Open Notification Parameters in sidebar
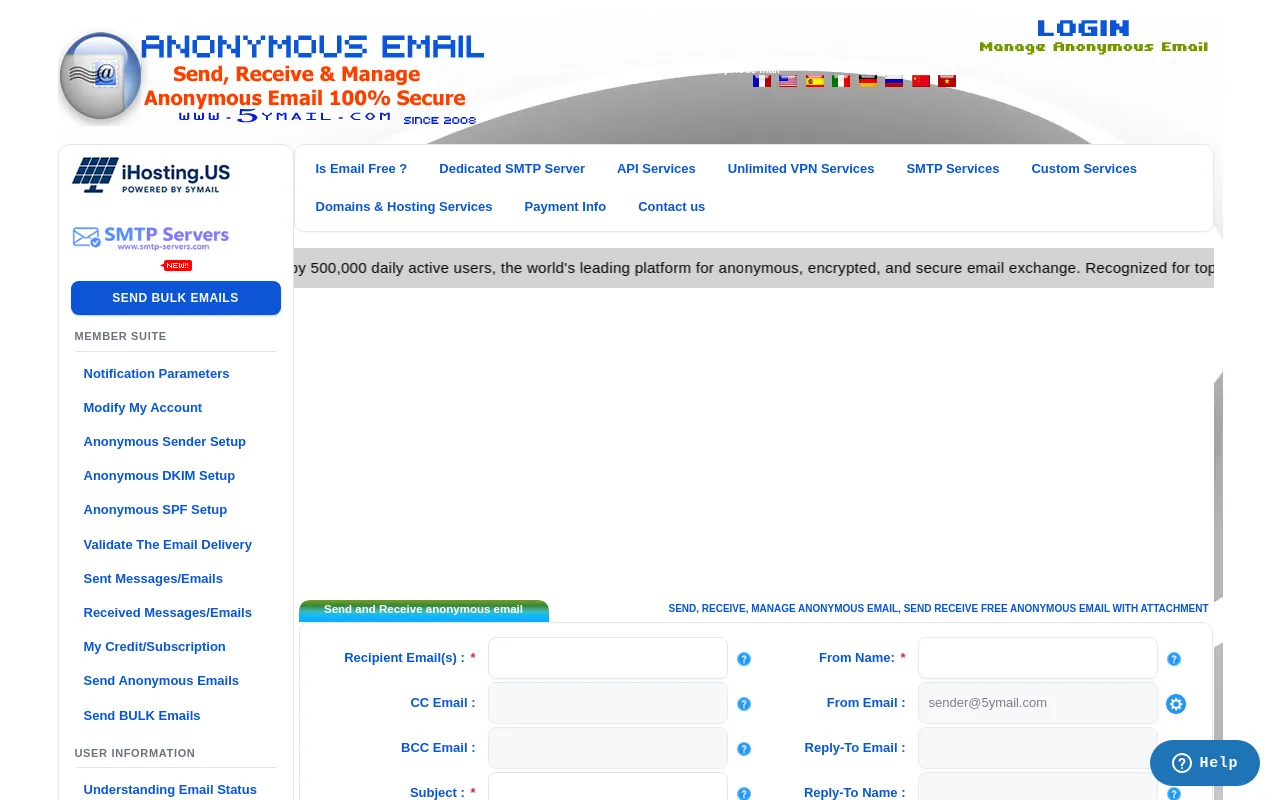 pos(156,374)
